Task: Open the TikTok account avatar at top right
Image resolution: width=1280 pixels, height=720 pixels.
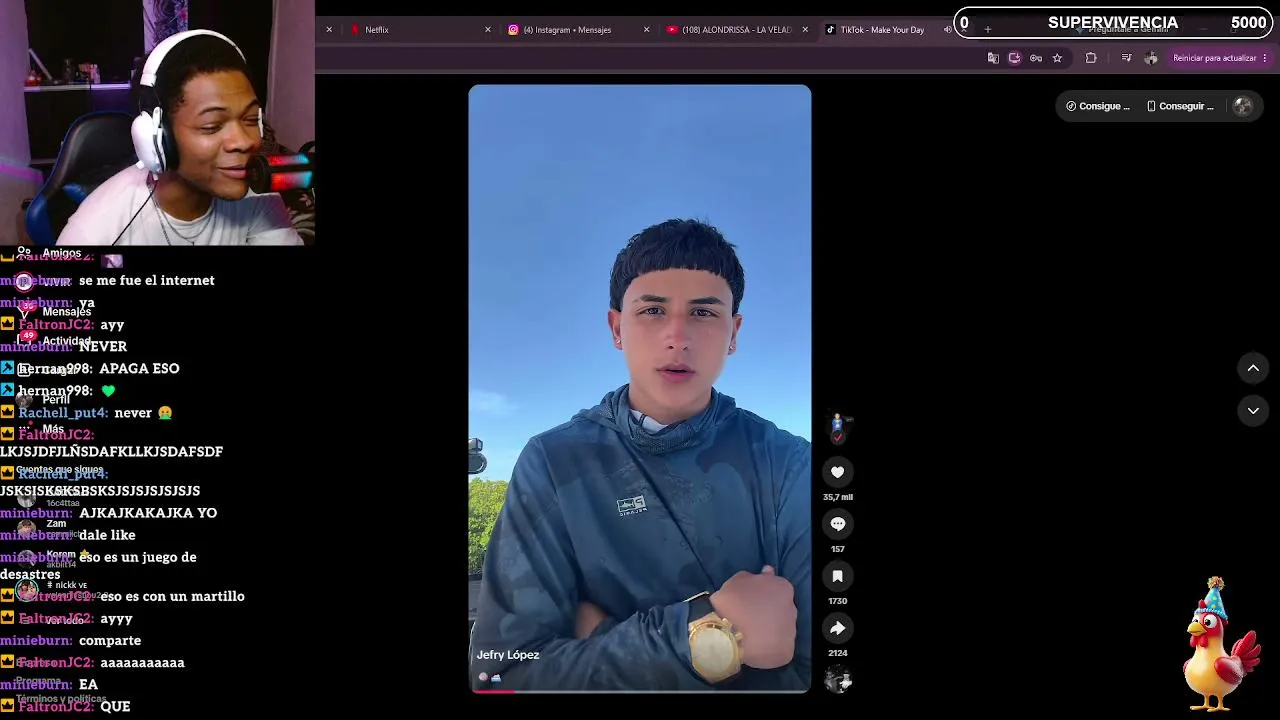Action: tap(1243, 106)
